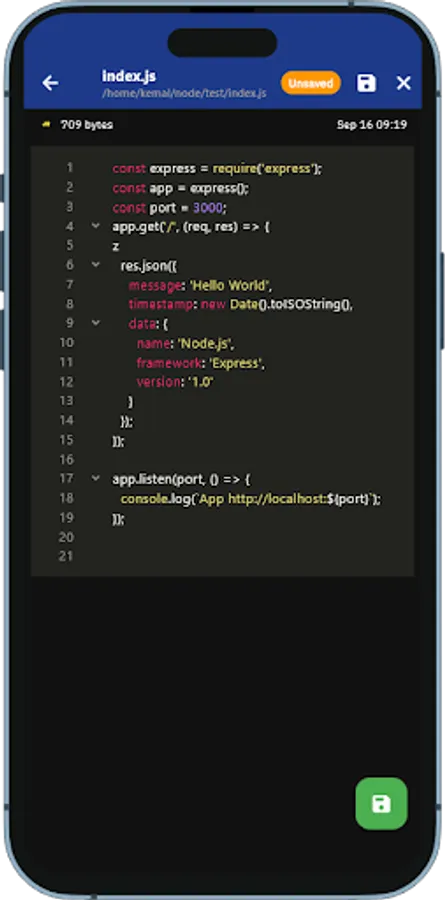This screenshot has width=445, height=900.
Task: Tap the green floating save button
Action: 381,803
